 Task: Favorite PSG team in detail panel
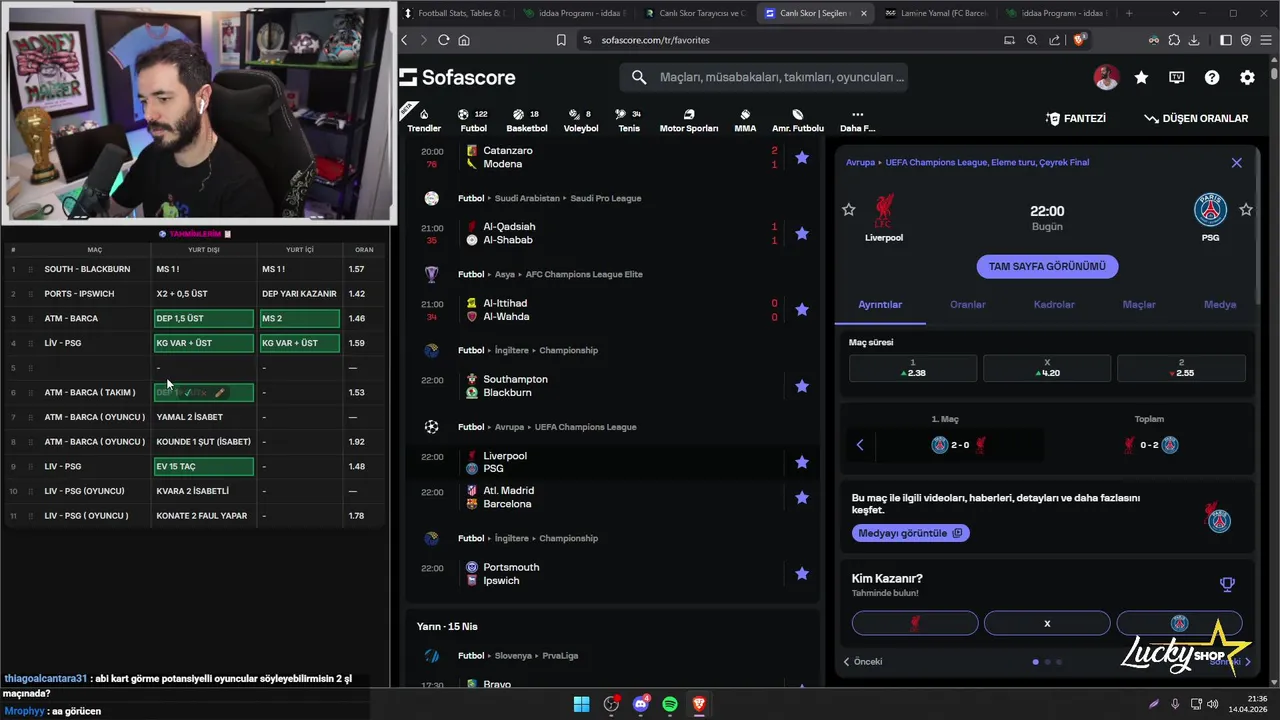coord(1246,209)
